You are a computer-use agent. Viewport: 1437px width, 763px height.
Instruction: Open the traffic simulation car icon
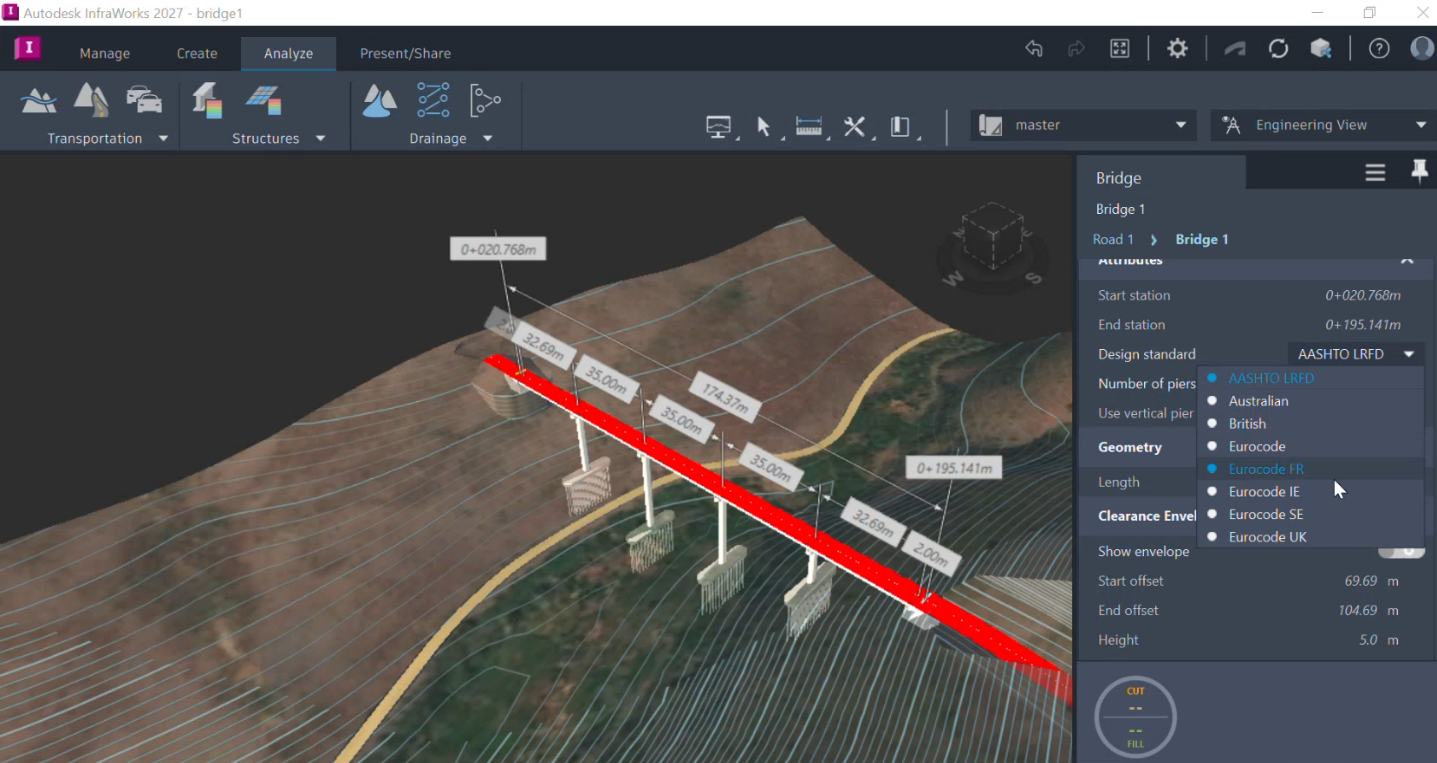tap(144, 100)
